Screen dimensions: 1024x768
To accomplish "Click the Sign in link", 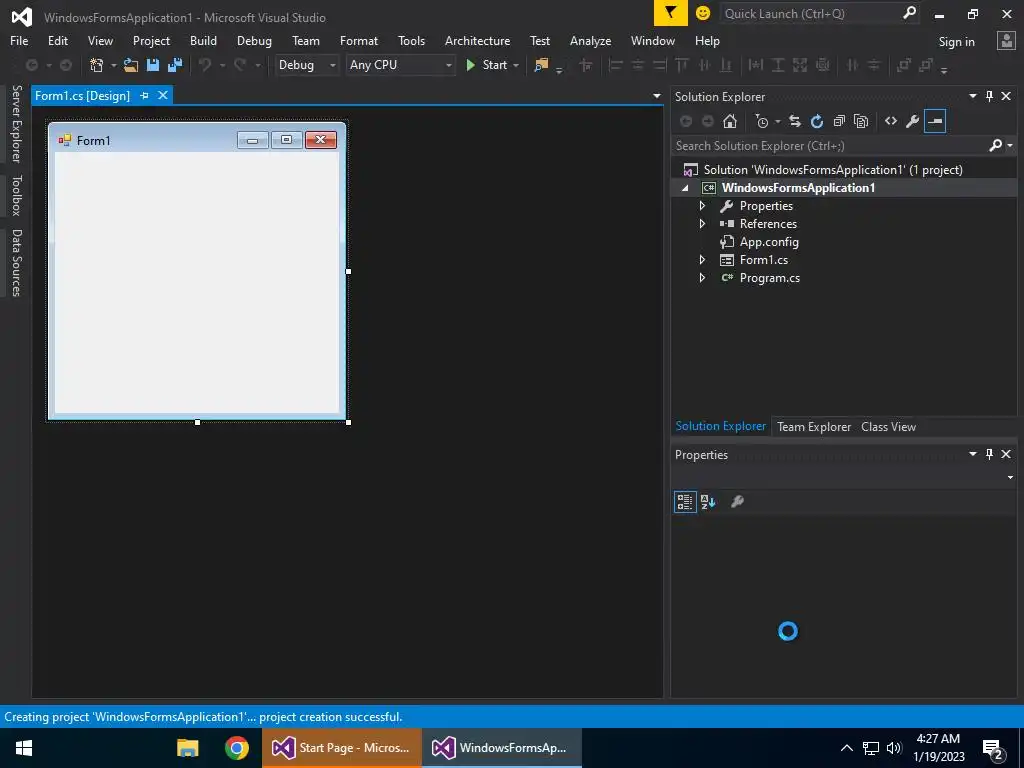I will point(956,41).
